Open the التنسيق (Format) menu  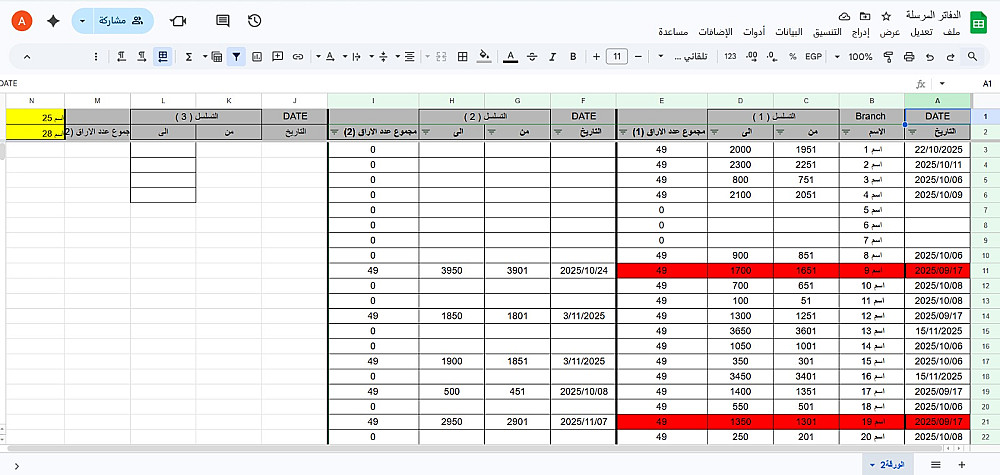(x=827, y=32)
